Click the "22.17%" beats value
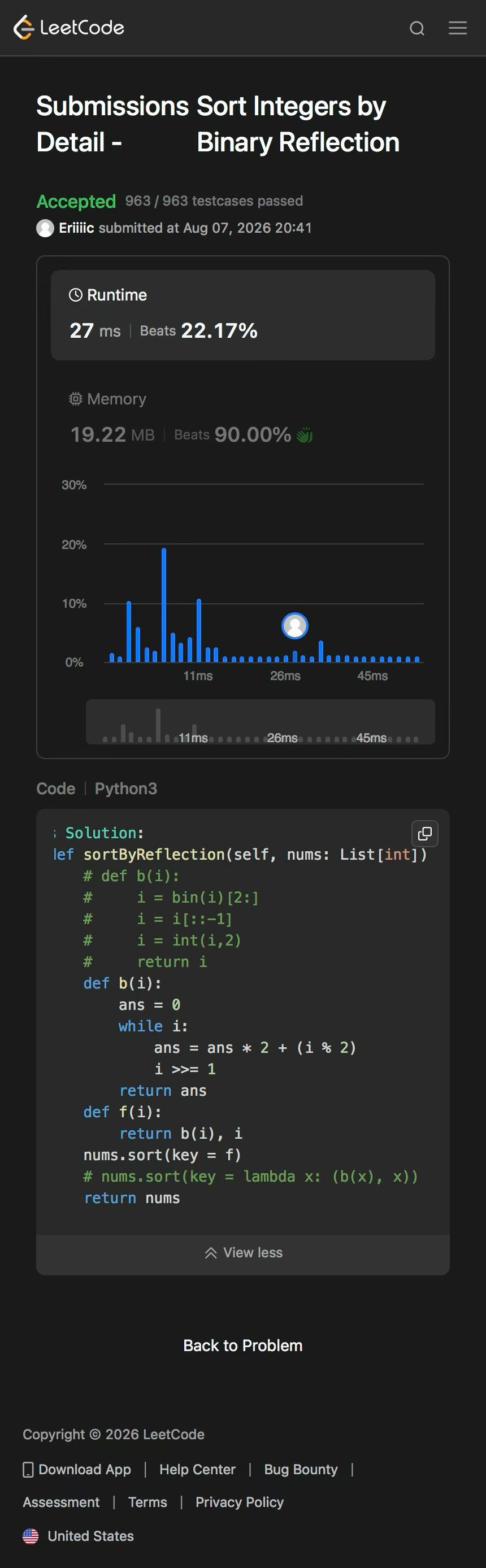This screenshot has width=486, height=1568. (219, 330)
